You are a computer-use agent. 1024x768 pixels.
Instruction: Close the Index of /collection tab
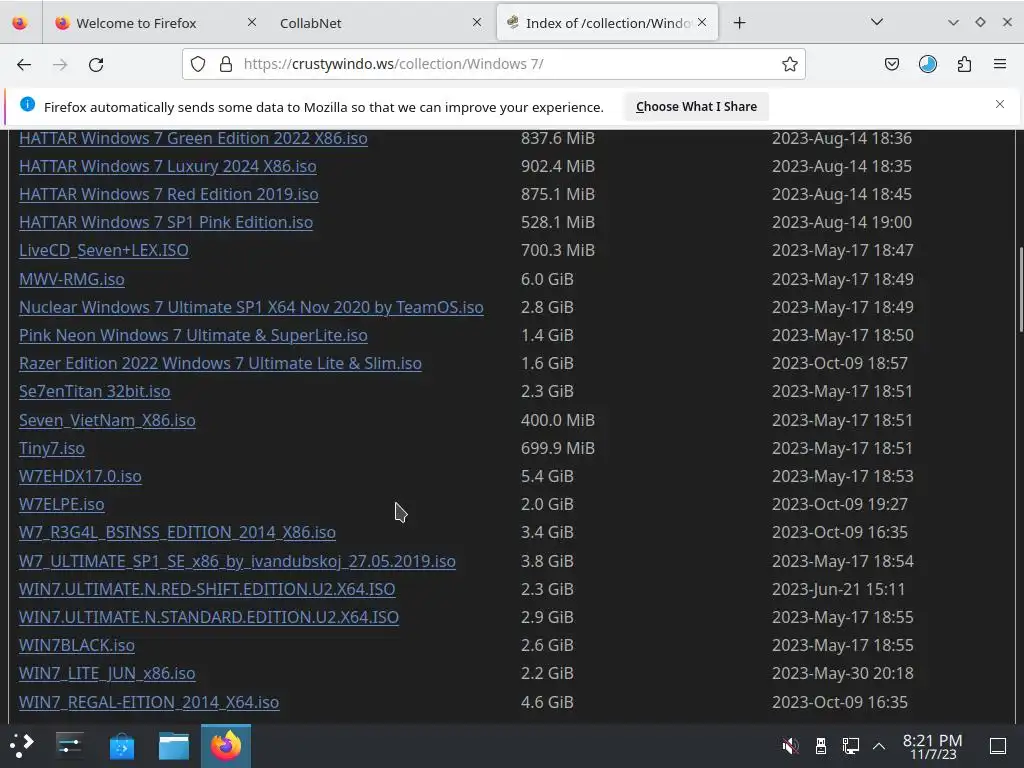point(702,22)
